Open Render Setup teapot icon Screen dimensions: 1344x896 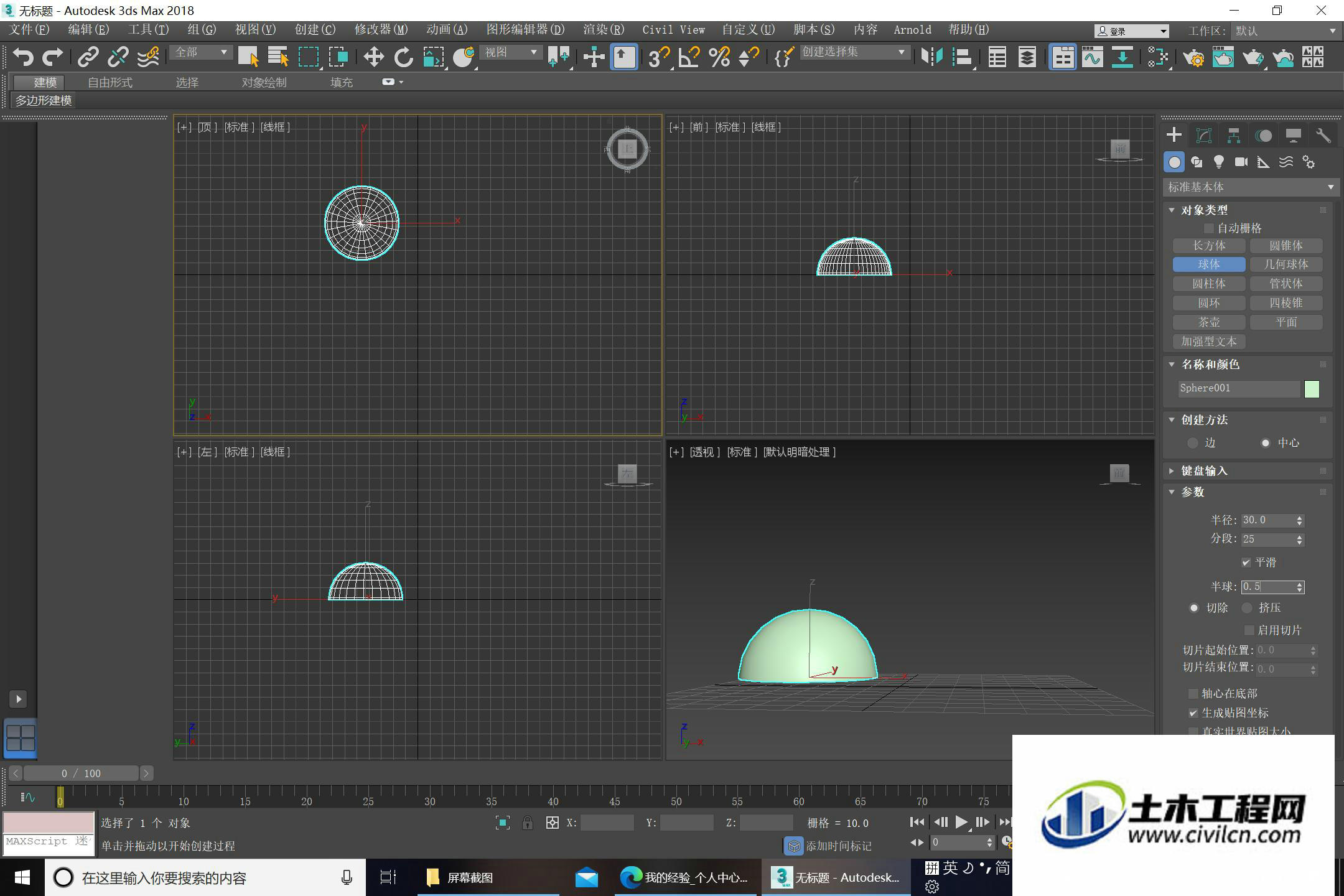coord(1193,57)
